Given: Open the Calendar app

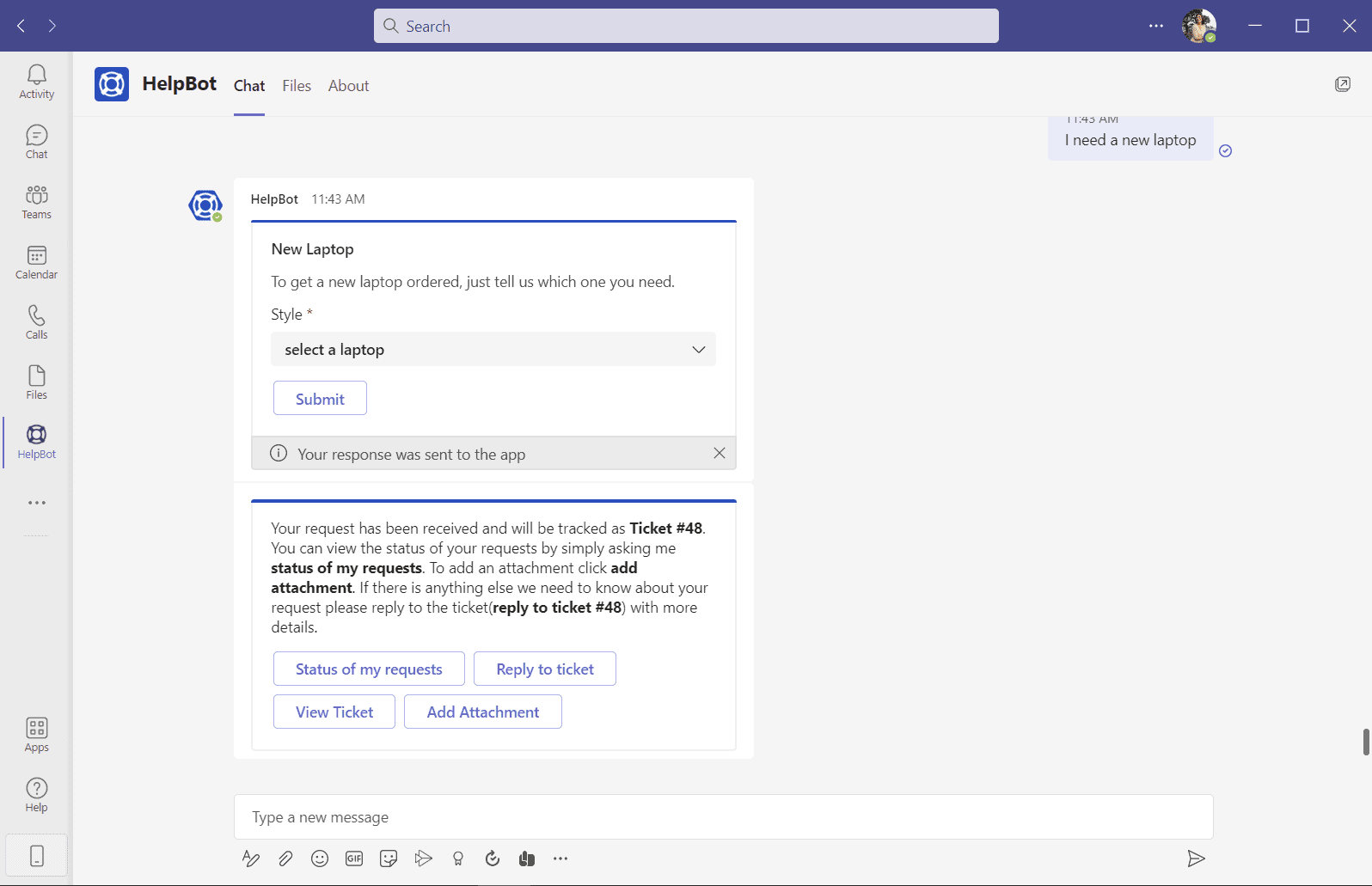Looking at the screenshot, I should point(36,262).
